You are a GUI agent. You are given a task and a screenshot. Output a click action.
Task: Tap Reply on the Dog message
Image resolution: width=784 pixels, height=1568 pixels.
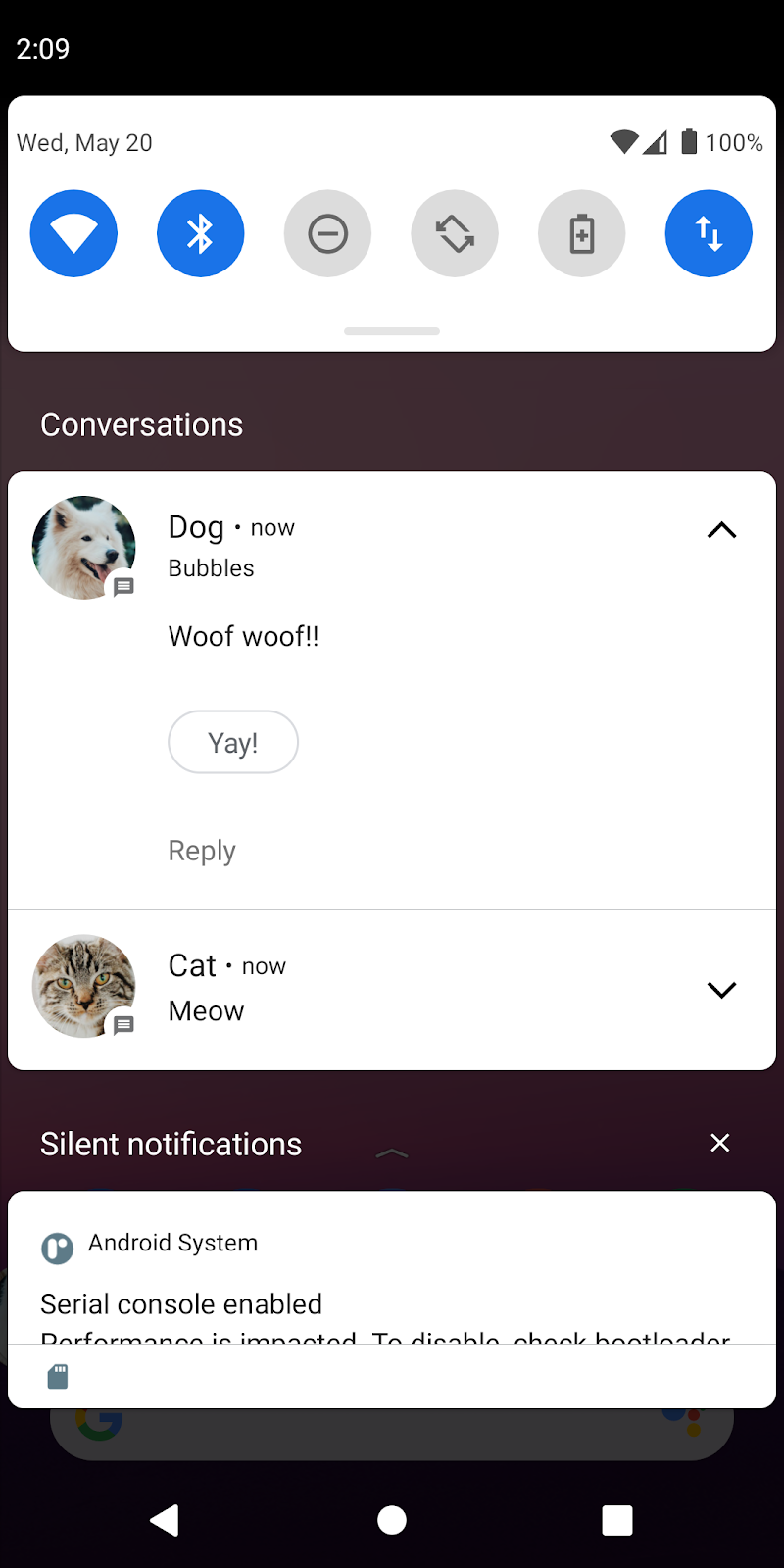click(202, 851)
